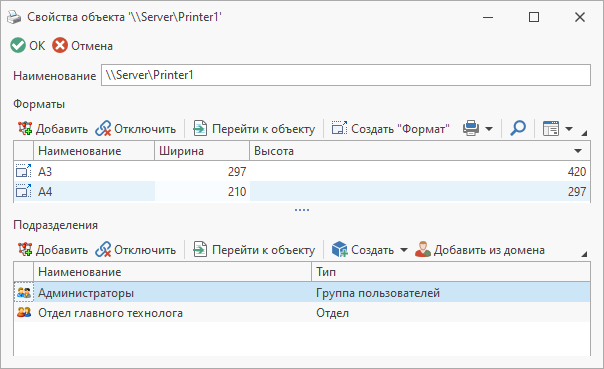Click the printer icon in Форматы toolbar
The image size is (604, 369).
471,128
